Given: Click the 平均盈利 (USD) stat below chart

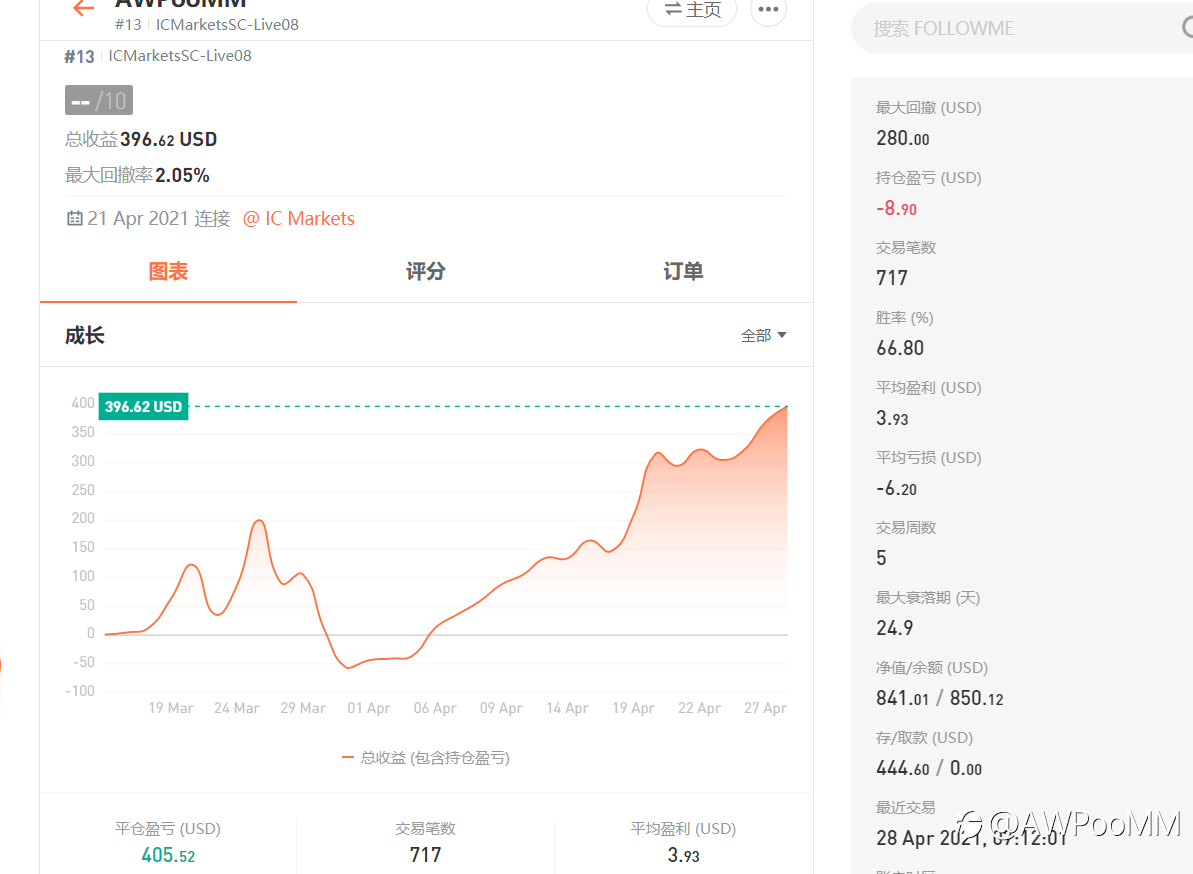Looking at the screenshot, I should point(683,843).
